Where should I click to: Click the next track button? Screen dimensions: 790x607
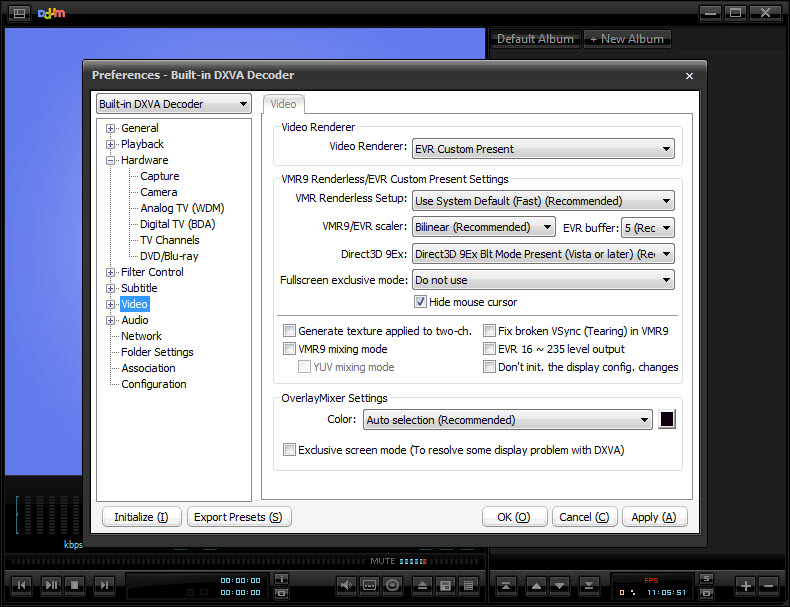(104, 585)
